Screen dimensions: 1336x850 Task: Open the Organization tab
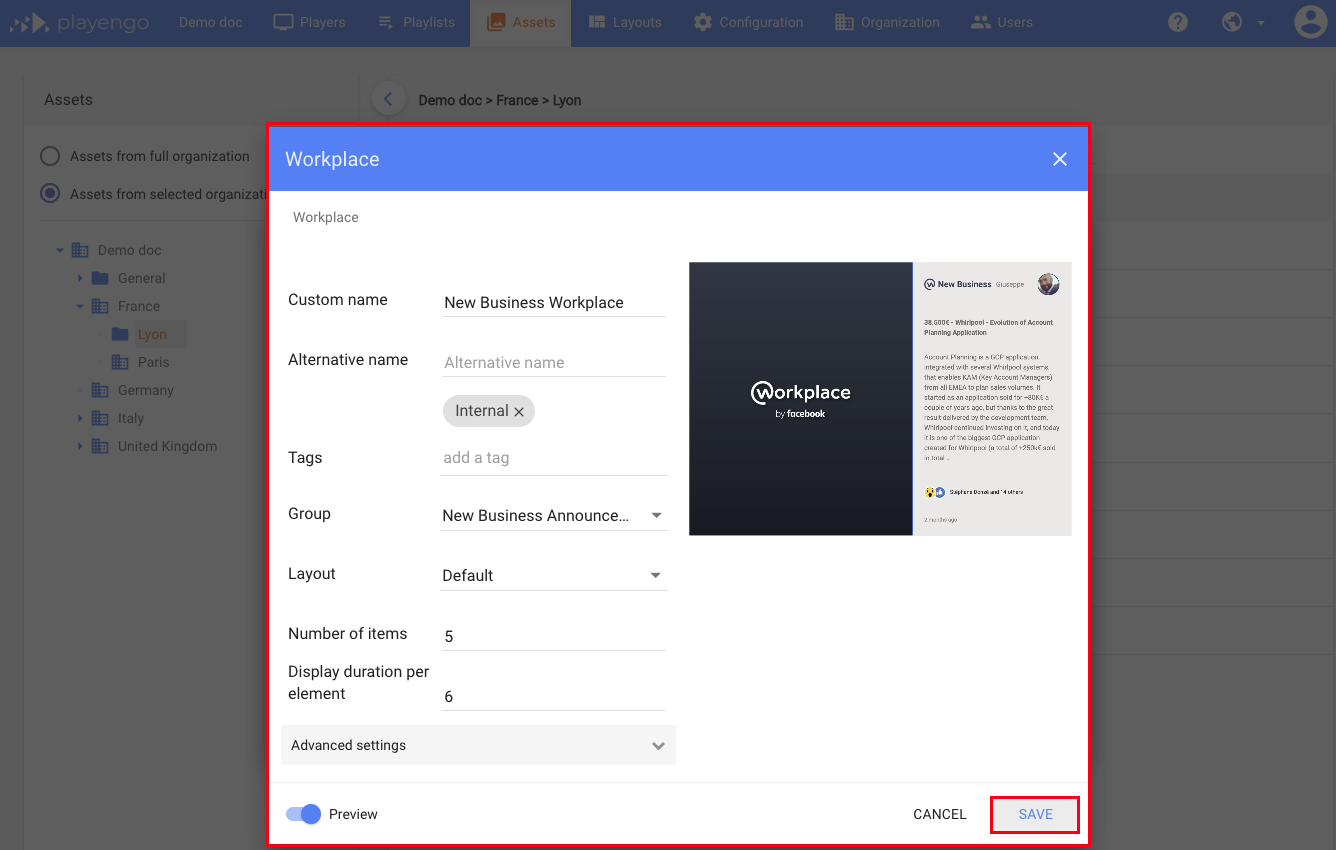(x=887, y=22)
